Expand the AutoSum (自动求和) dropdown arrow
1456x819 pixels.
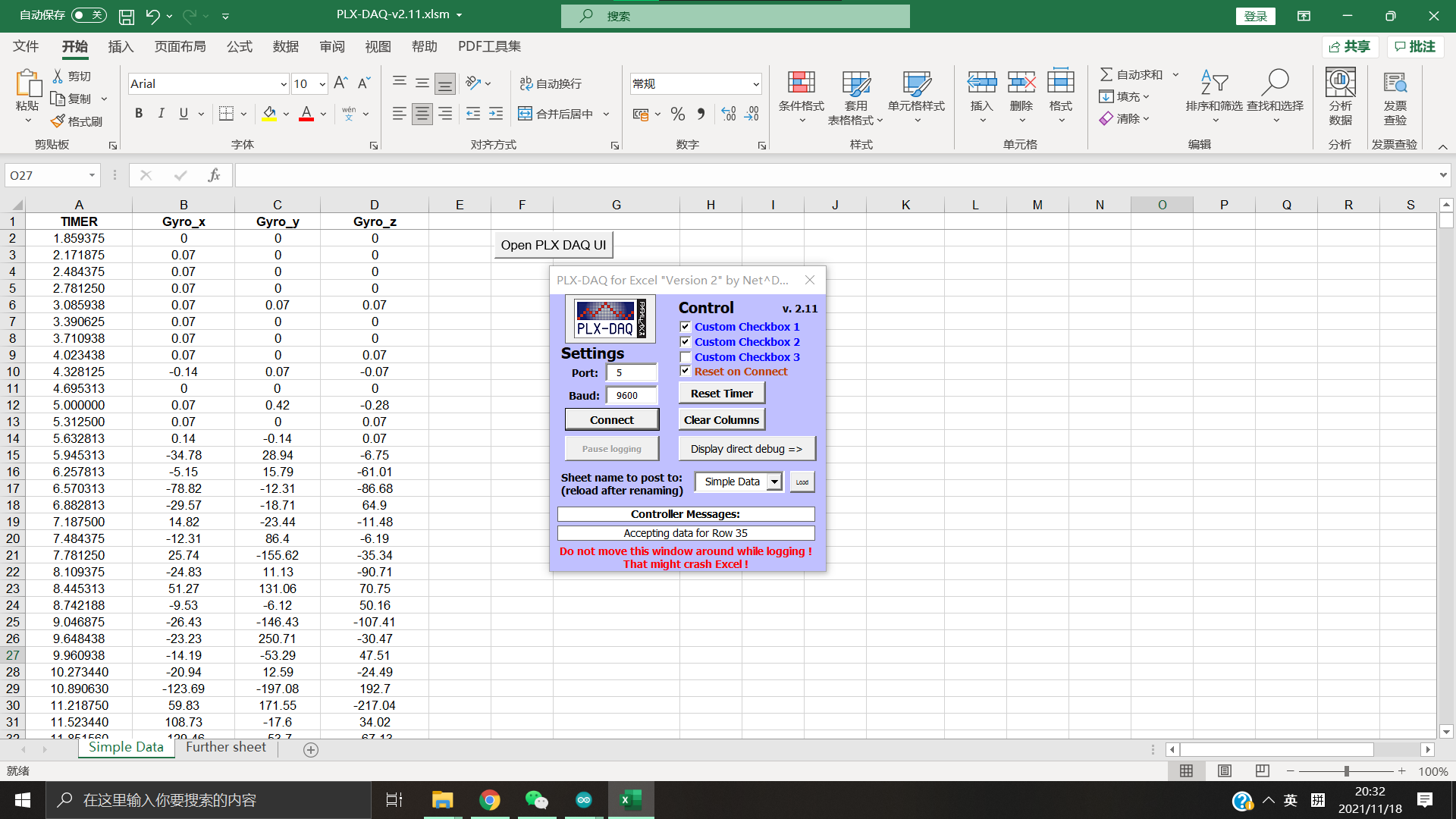tap(1175, 74)
